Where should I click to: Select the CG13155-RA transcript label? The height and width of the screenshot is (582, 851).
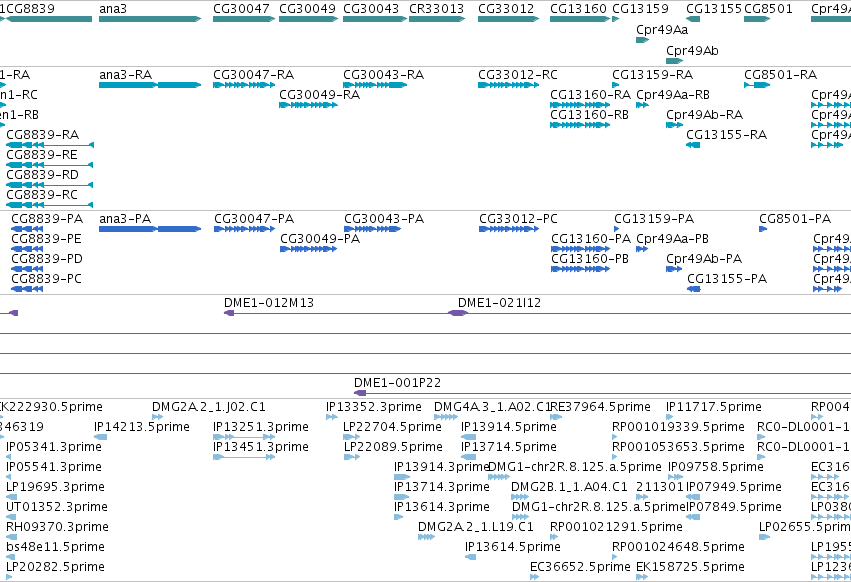(x=727, y=135)
